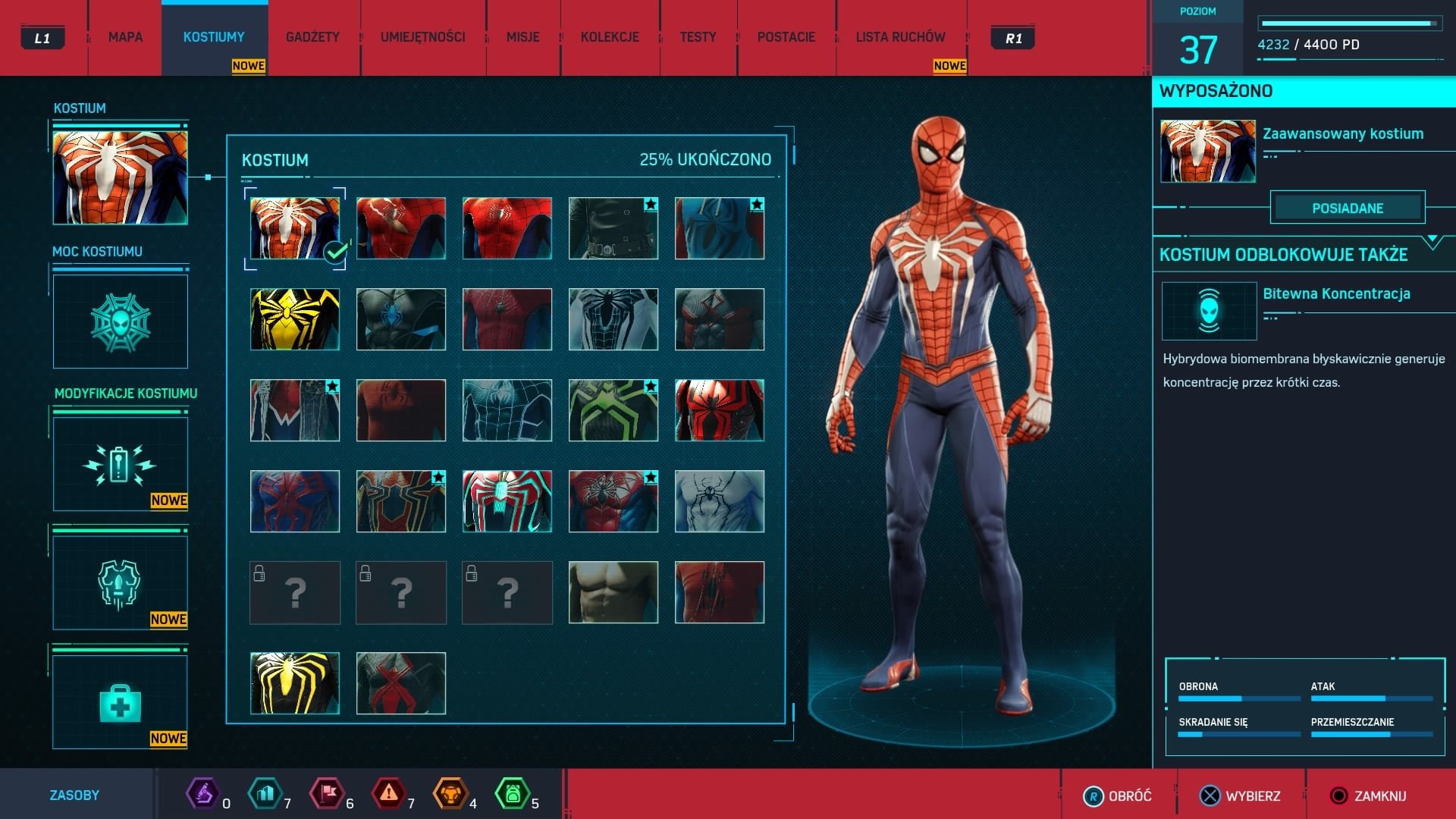Open the Moc Kostiumu spider-web power icon

[120, 322]
